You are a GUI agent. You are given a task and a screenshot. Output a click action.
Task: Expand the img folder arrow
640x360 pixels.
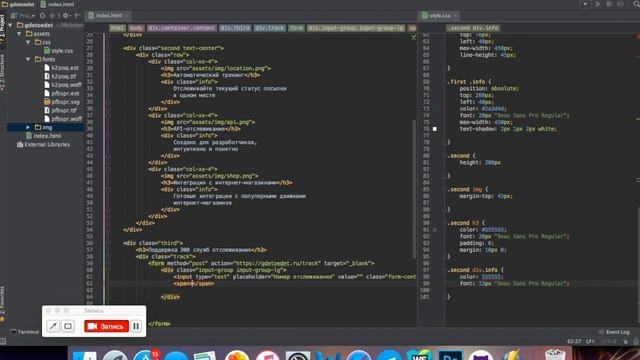pyautogui.click(x=28, y=127)
